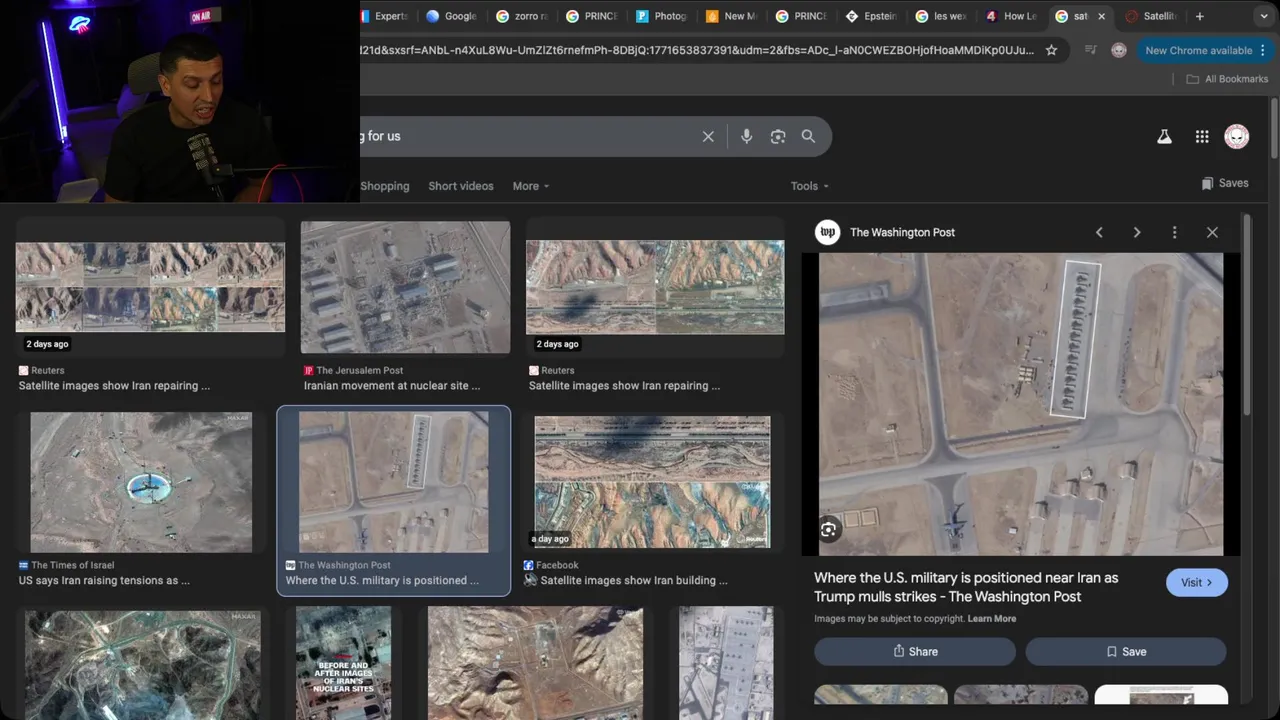Open the large preview airbase image
The width and height of the screenshot is (1280, 720).
tap(1021, 404)
